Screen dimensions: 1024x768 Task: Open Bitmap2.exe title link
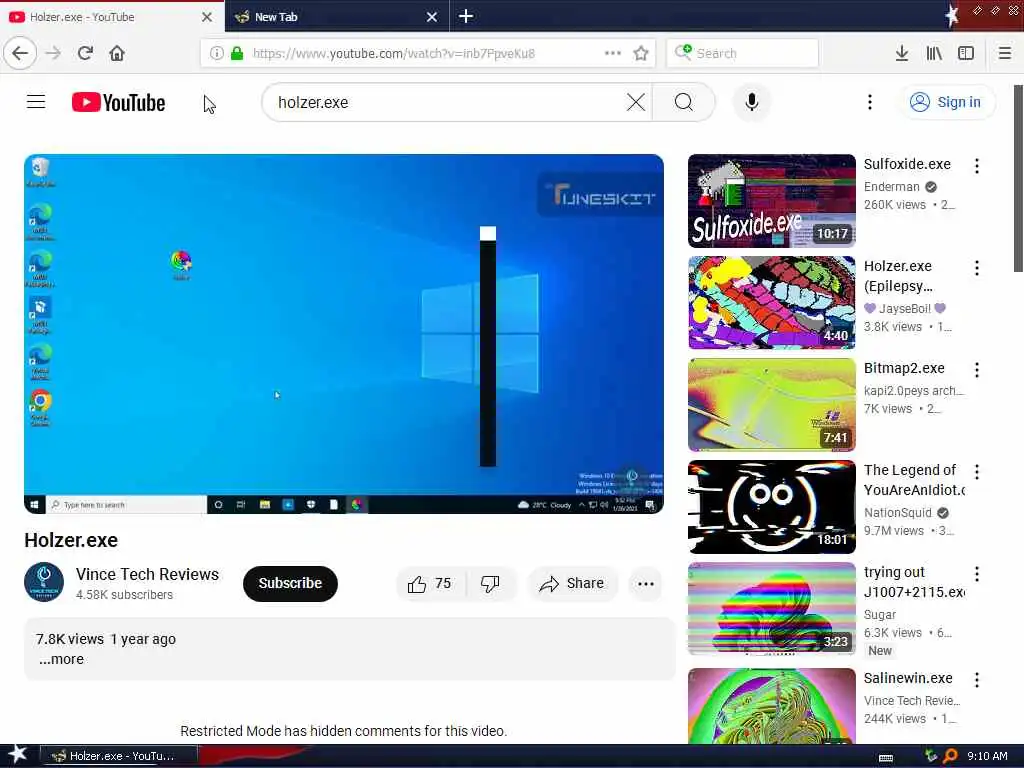[904, 368]
